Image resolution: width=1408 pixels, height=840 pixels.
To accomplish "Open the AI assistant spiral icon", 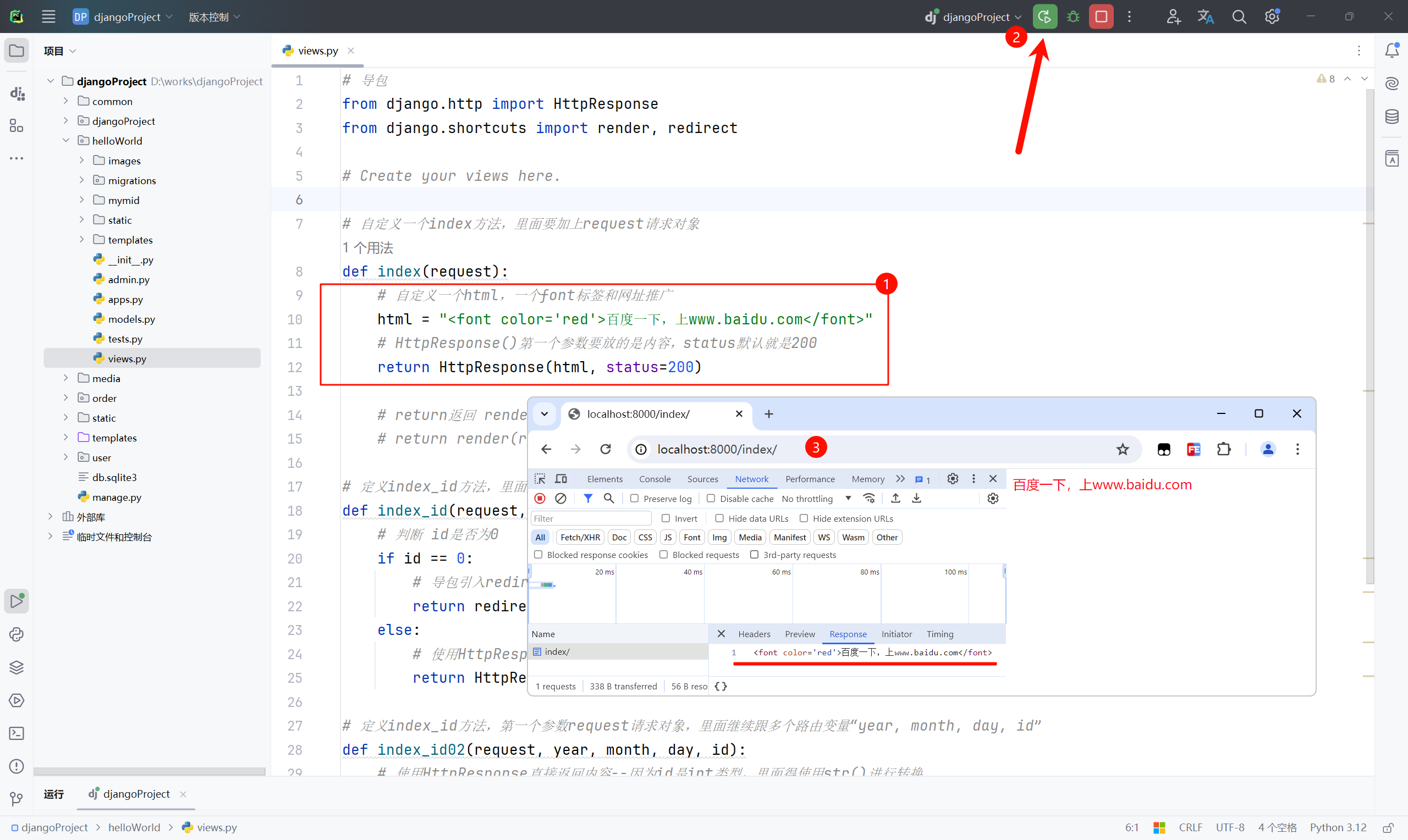I will tap(1391, 84).
